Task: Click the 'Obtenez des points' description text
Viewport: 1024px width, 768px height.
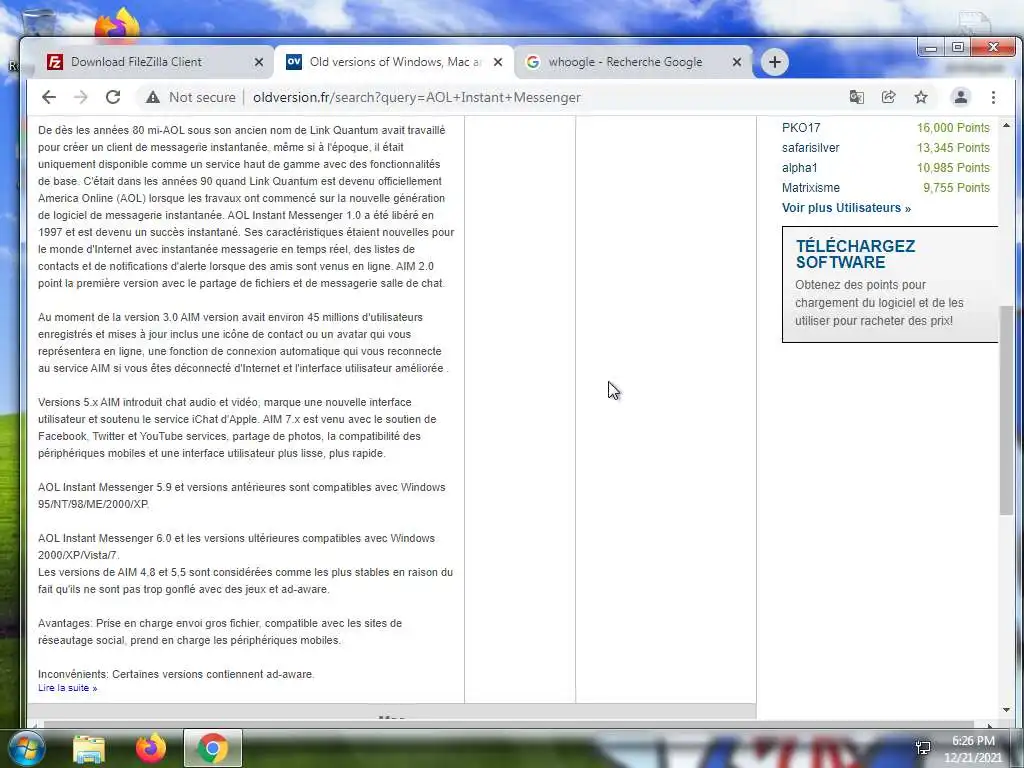Action: (x=879, y=303)
